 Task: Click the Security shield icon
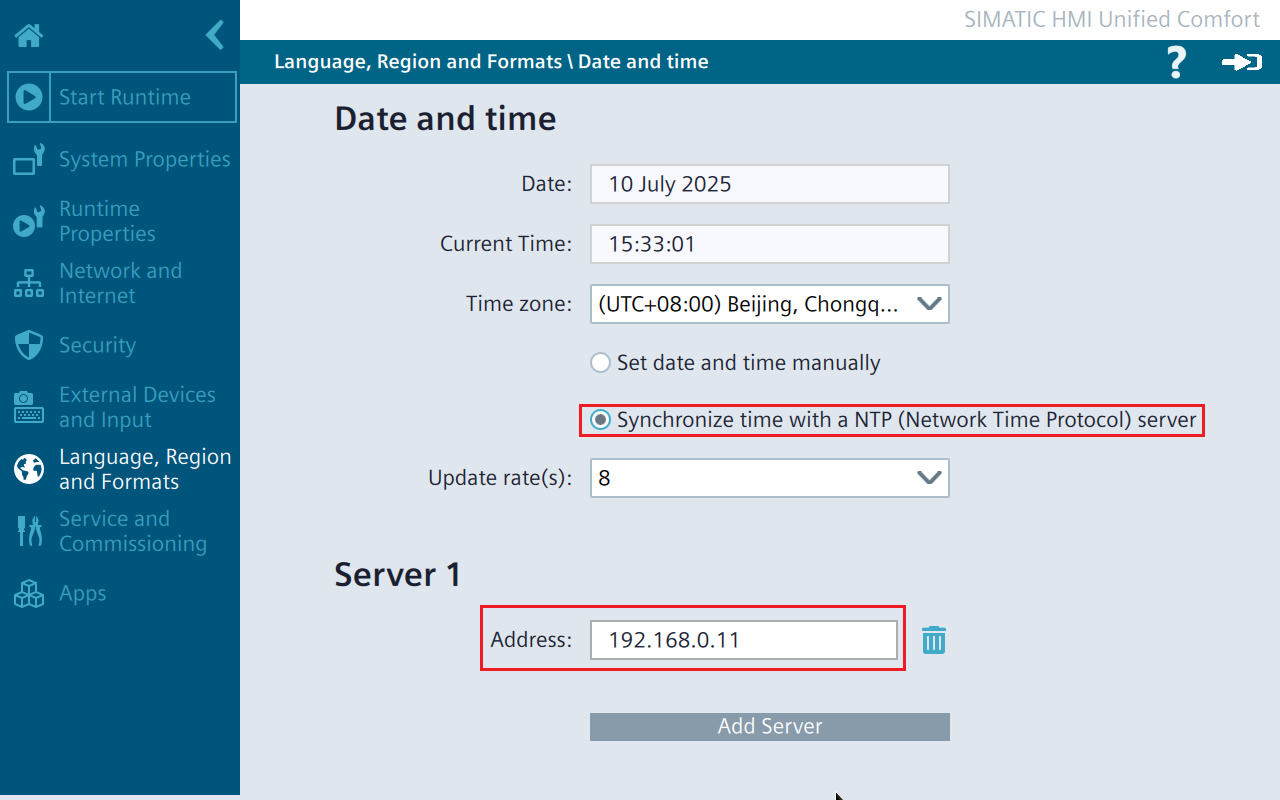[29, 345]
